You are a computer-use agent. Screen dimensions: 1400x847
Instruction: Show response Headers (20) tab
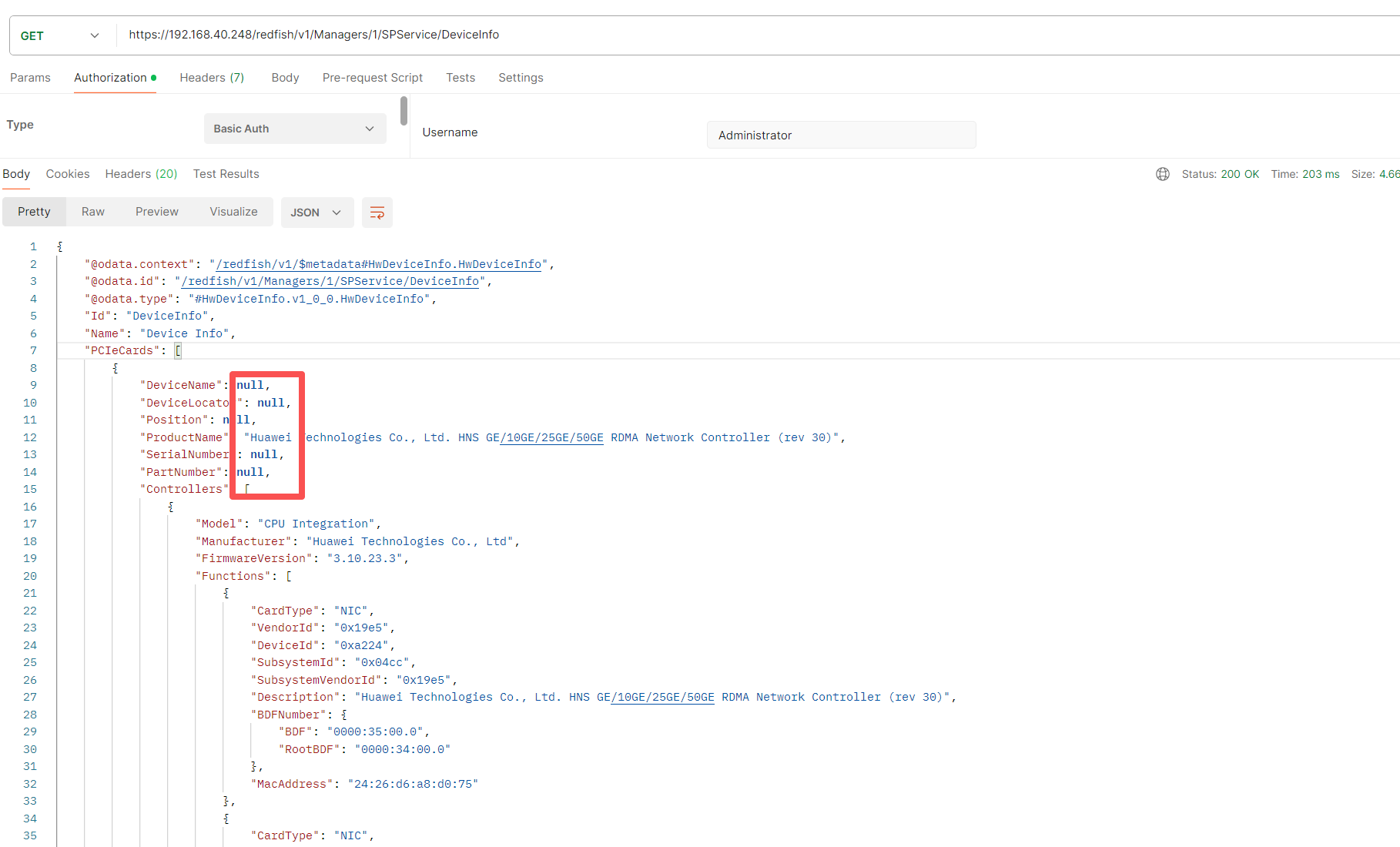click(141, 174)
